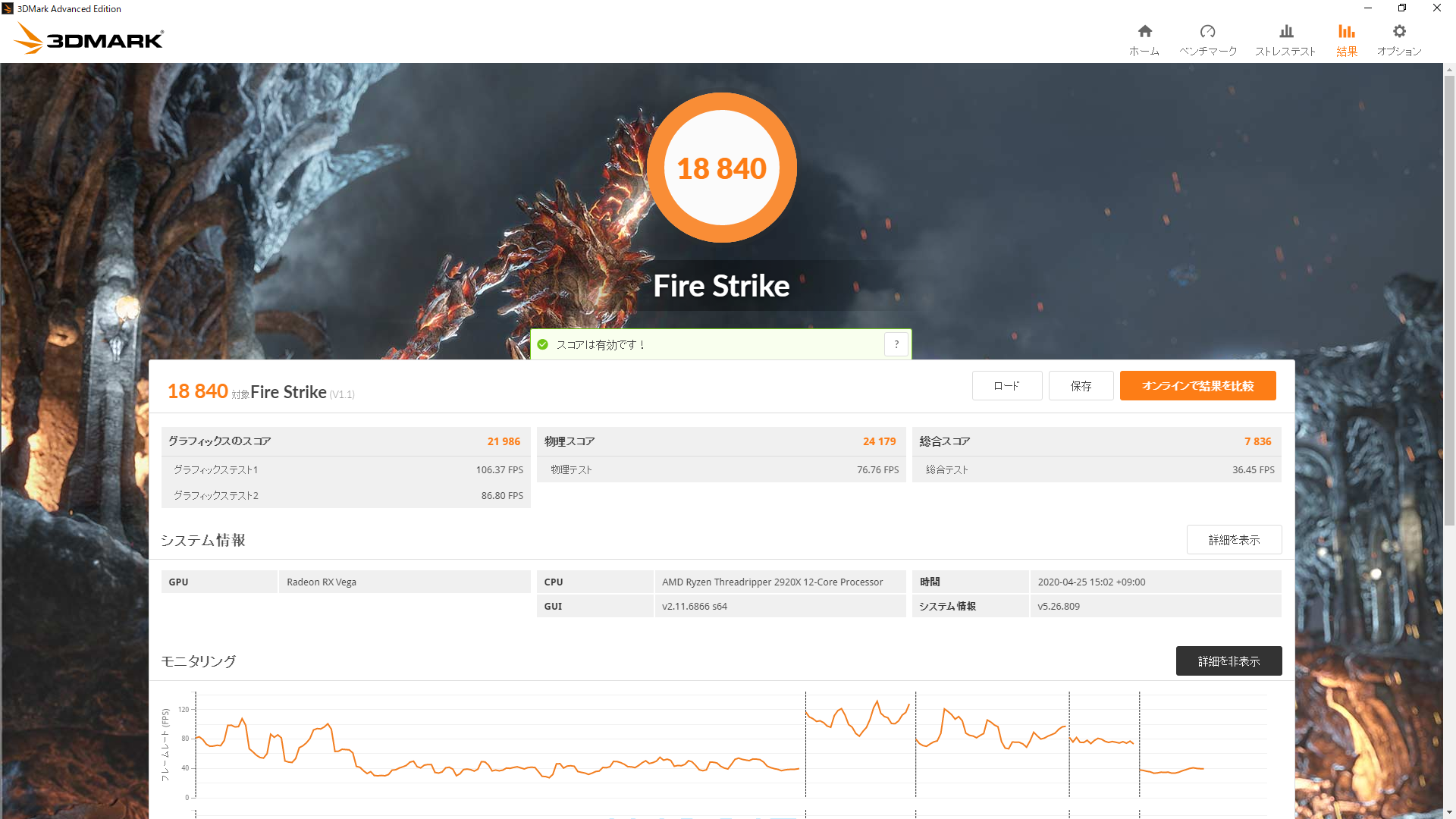Click the ストレステスト tab label
This screenshot has width=1456, height=819.
pyautogui.click(x=1285, y=52)
